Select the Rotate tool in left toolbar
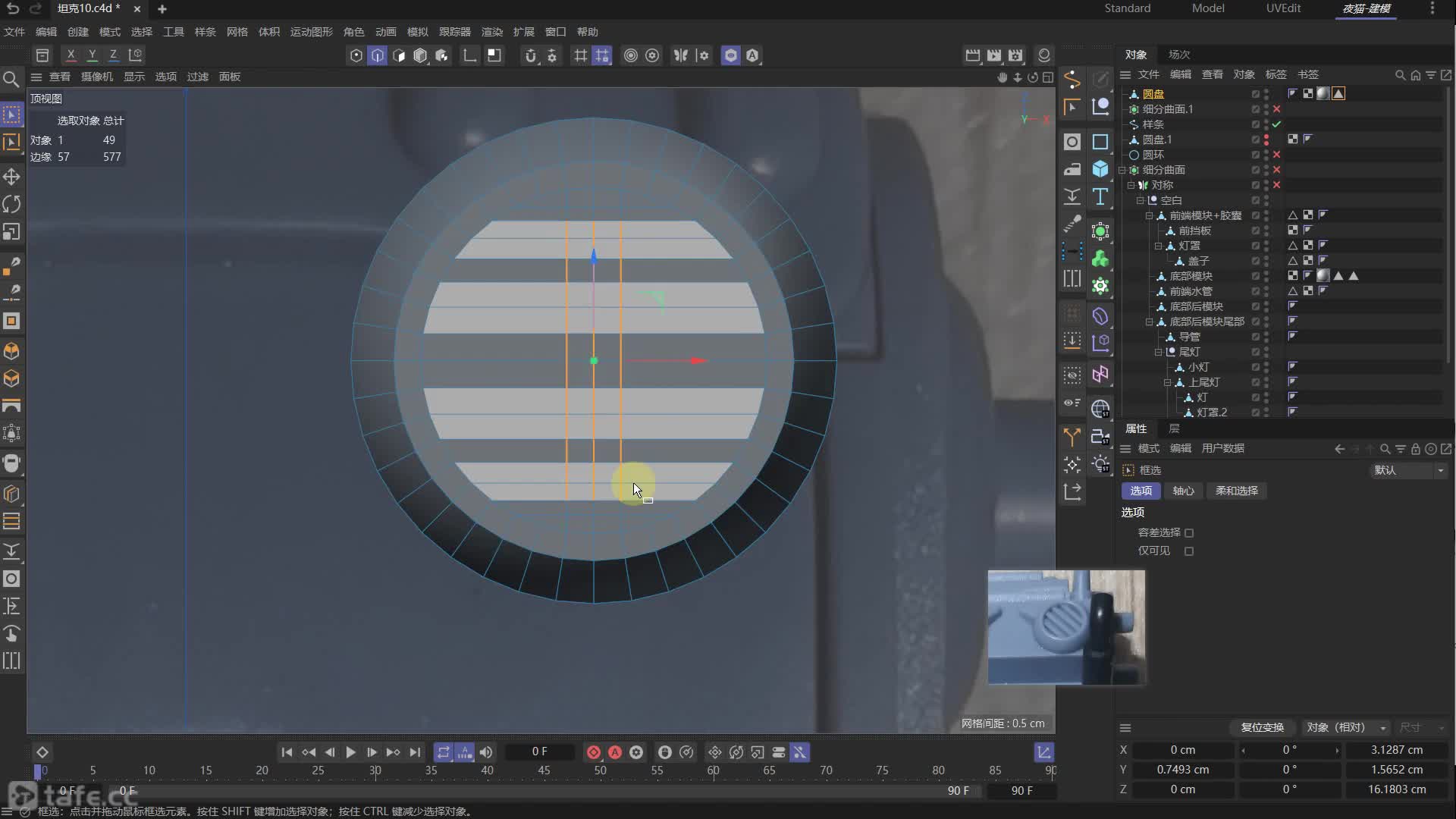Image resolution: width=1456 pixels, height=819 pixels. 11,204
